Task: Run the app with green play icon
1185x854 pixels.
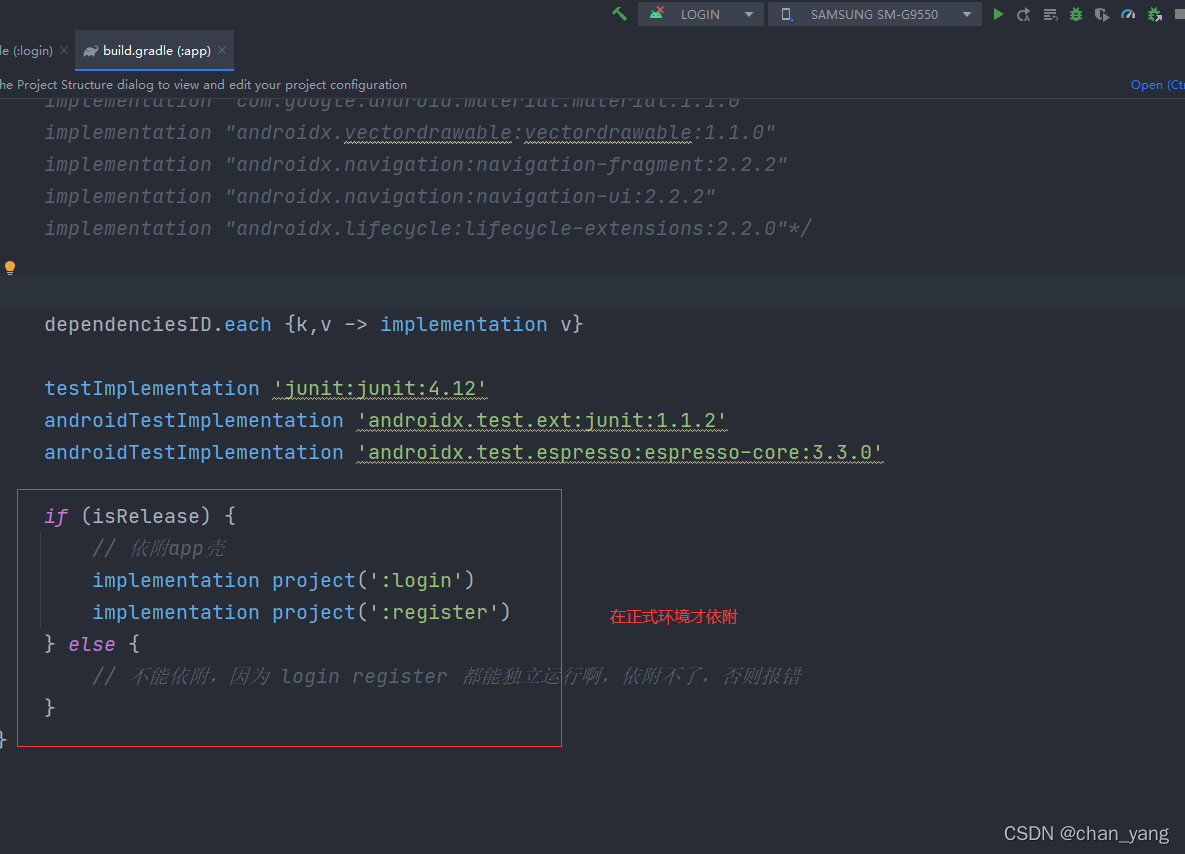Action: (998, 14)
